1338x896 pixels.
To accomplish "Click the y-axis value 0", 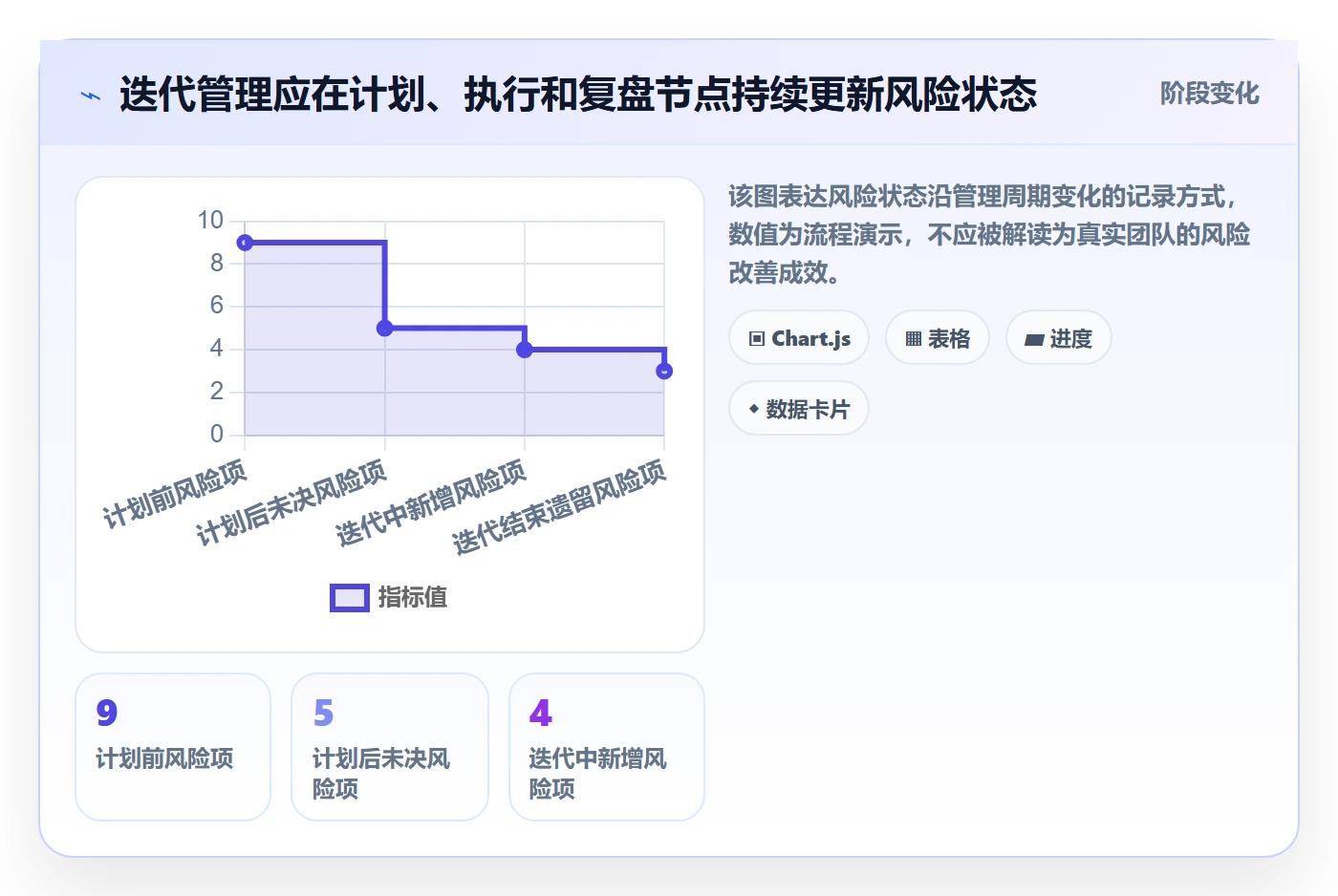I will click(x=217, y=435).
